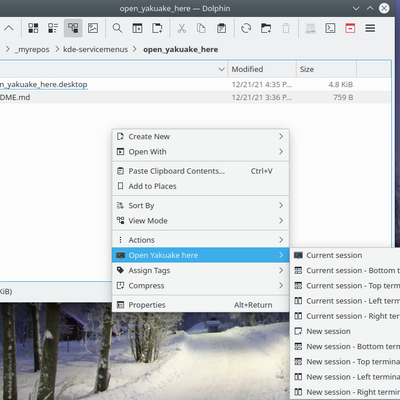This screenshot has height=400, width=400.
Task: Click arrow beside Actions
Action: 281,240
